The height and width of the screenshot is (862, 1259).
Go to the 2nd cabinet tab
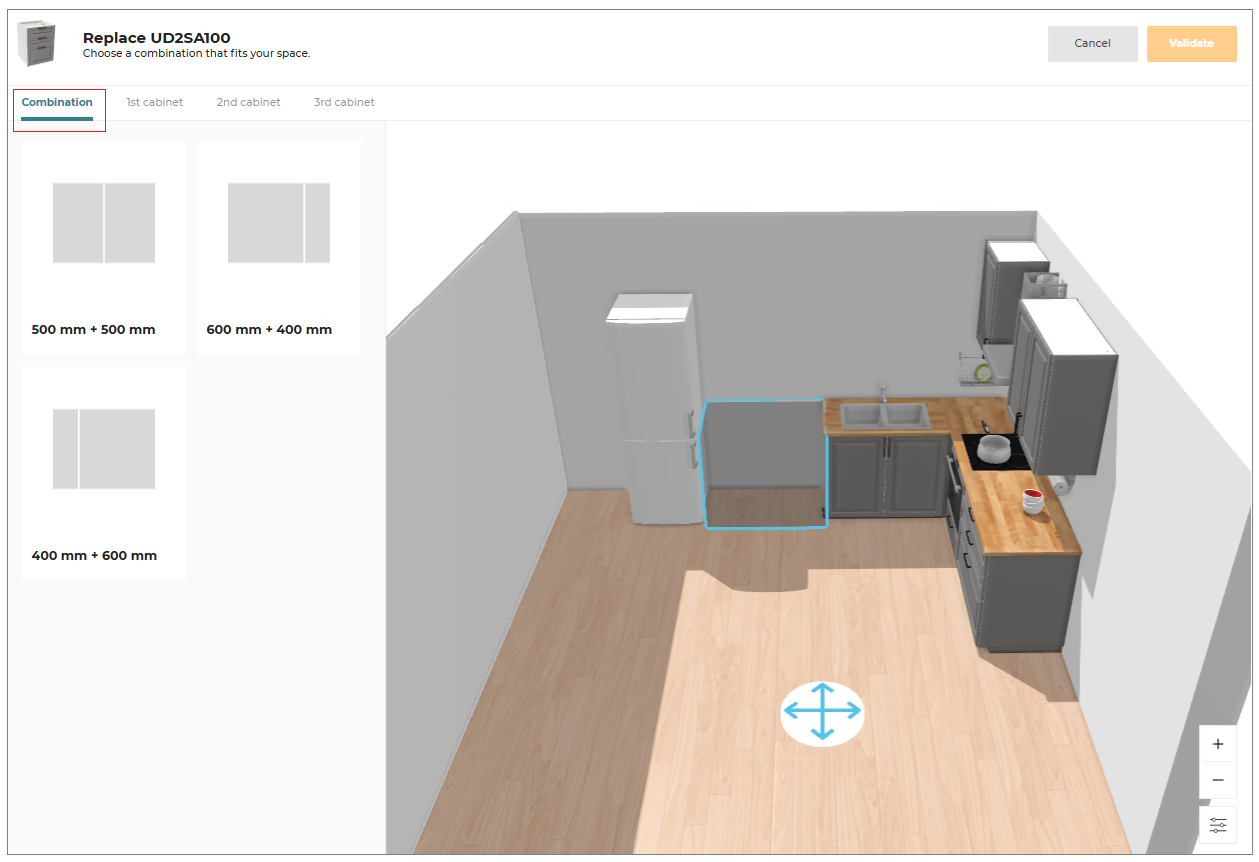[x=248, y=102]
